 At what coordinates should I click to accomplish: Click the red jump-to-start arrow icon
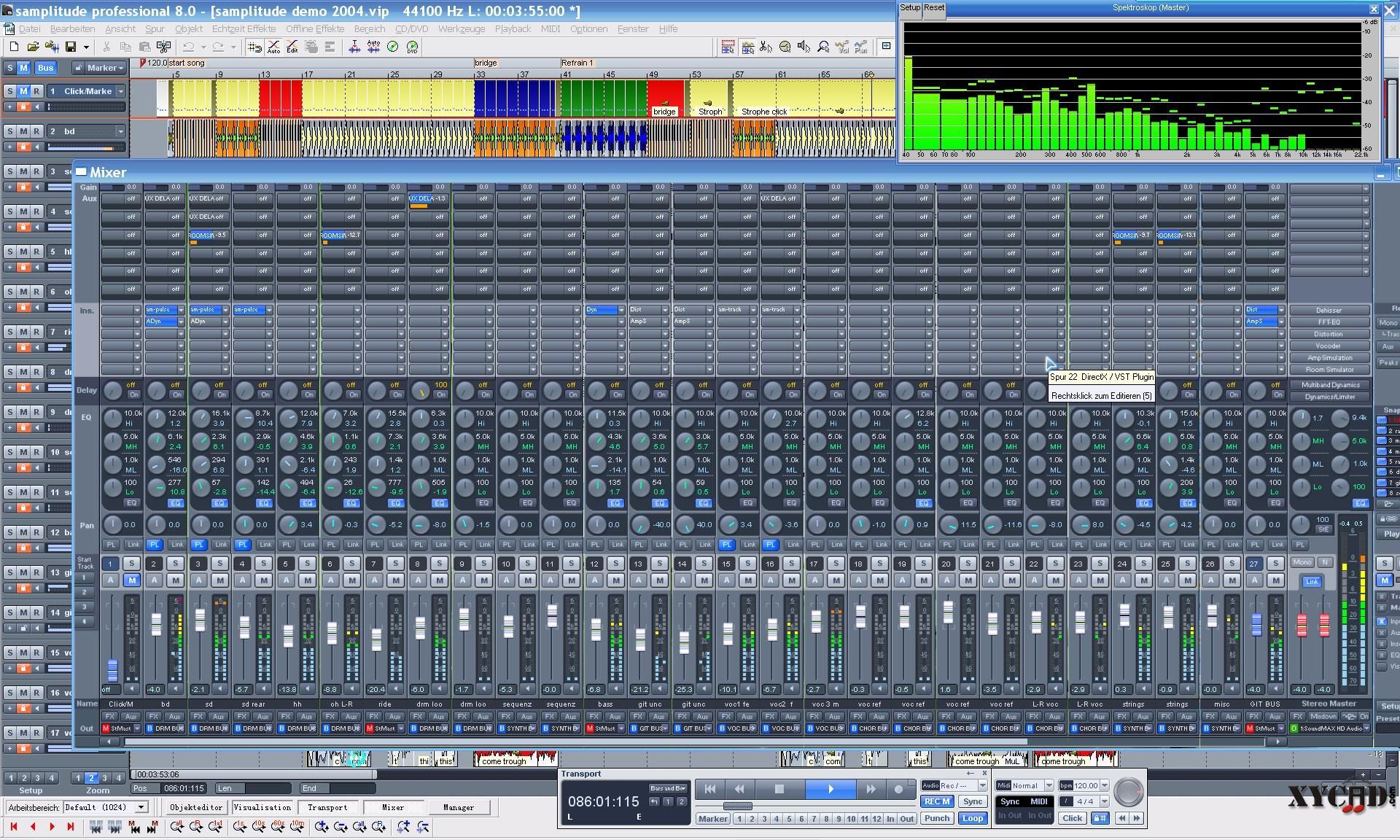pyautogui.click(x=14, y=827)
